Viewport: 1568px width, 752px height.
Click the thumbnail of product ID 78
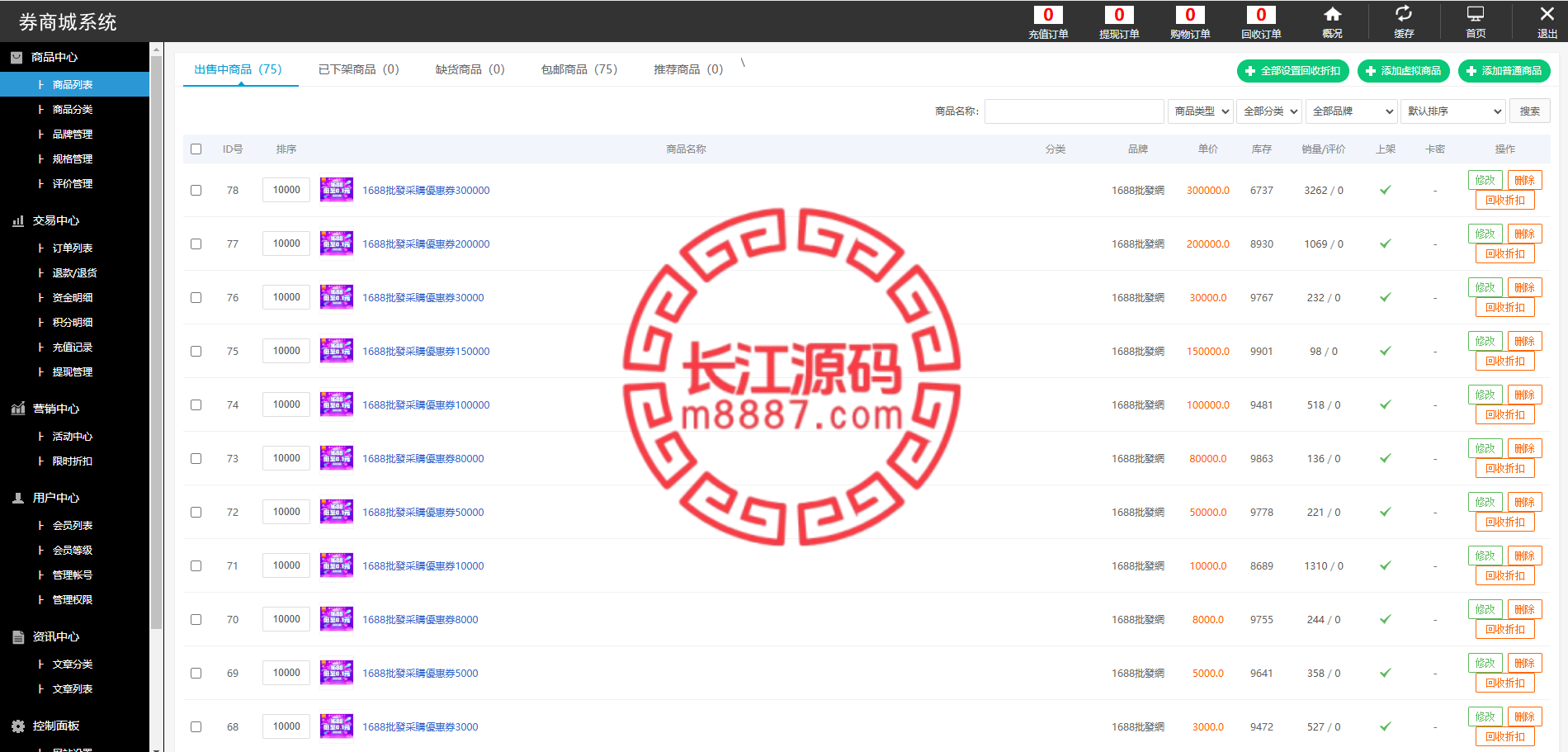[337, 190]
